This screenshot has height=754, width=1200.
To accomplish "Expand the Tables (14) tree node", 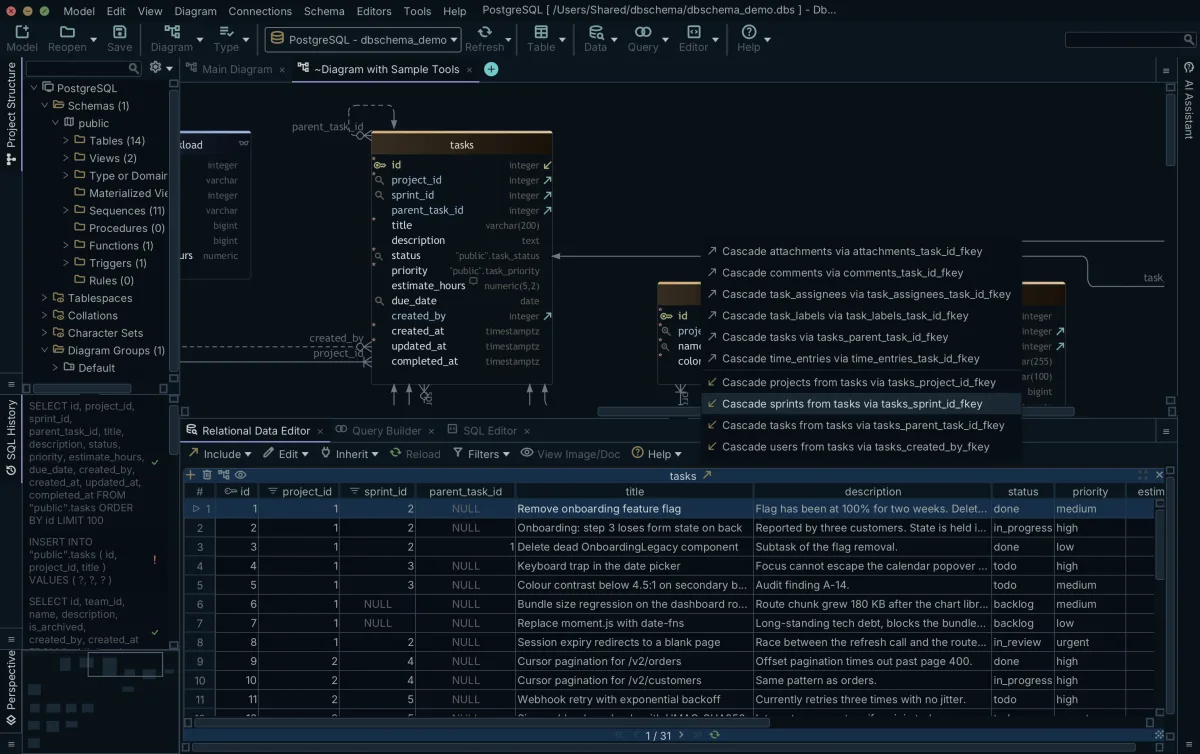I will point(66,141).
